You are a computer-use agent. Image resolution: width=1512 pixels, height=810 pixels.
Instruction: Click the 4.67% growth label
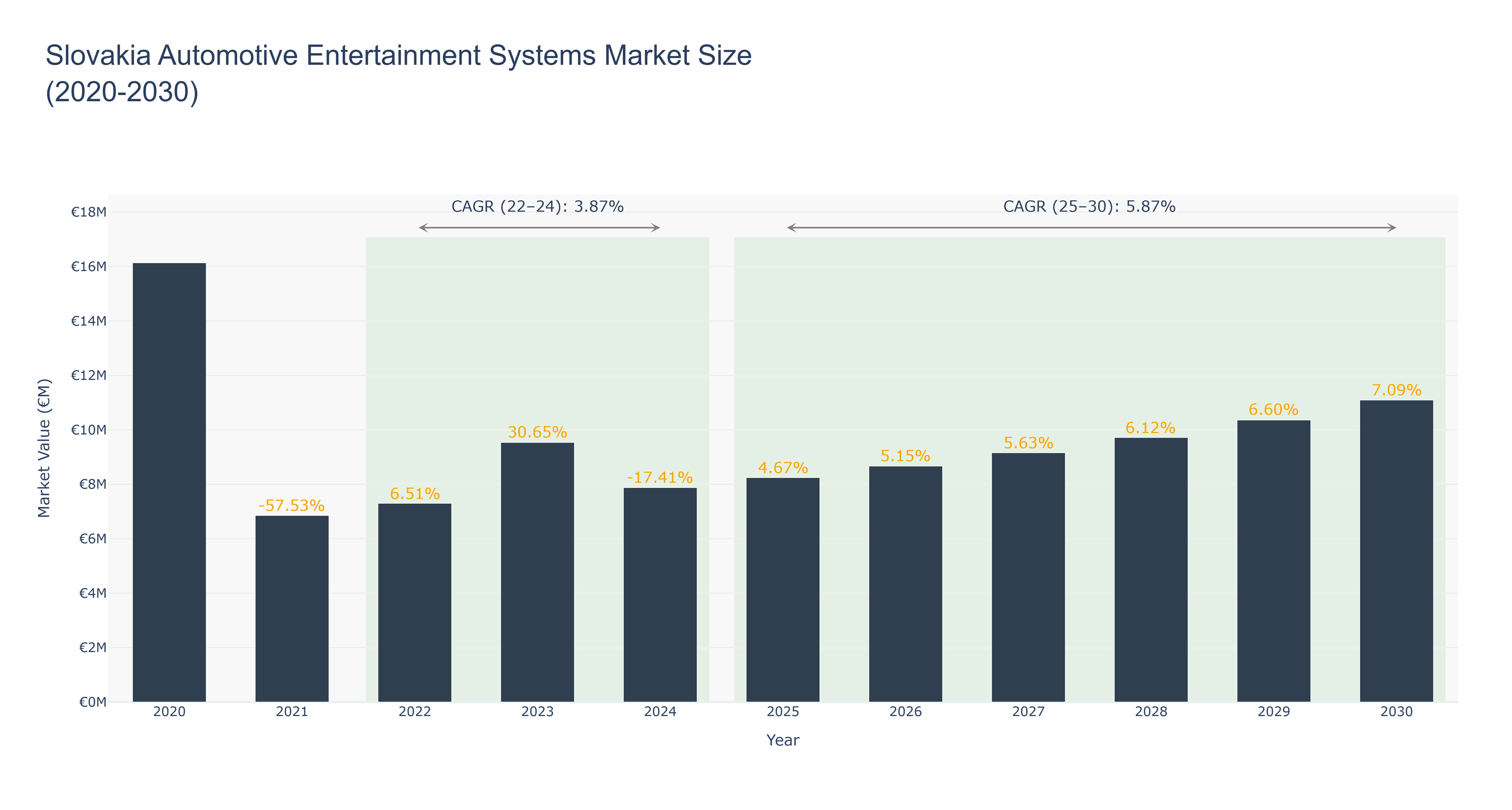pos(782,468)
